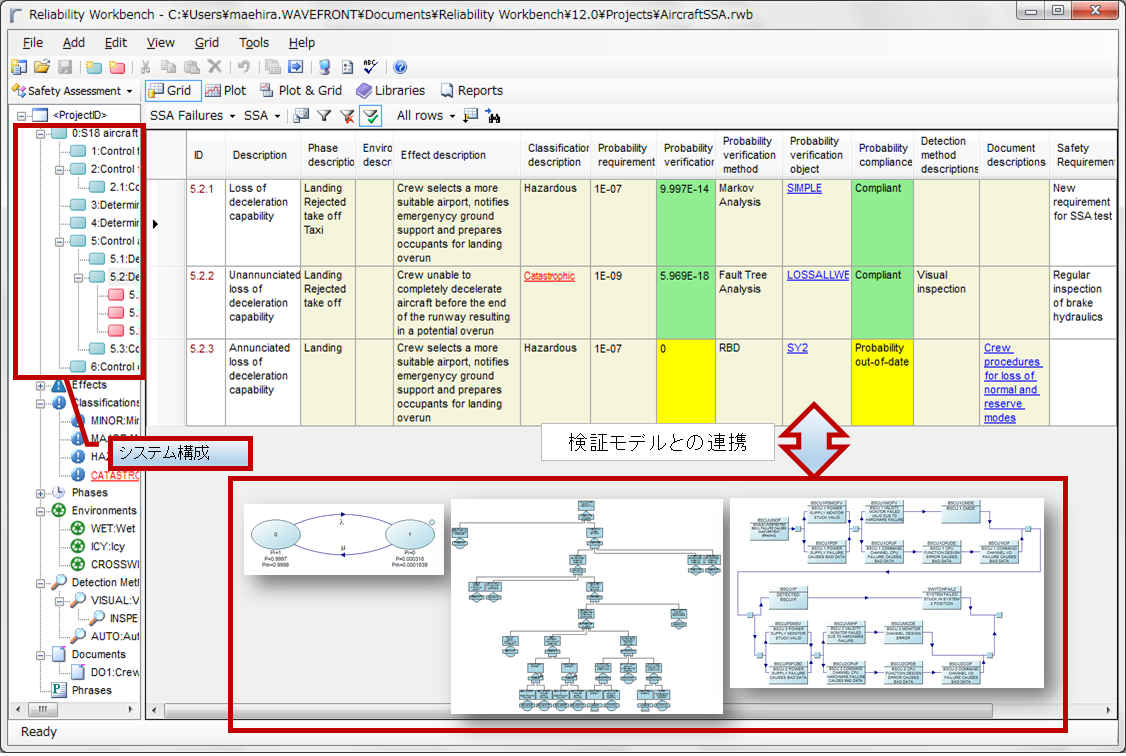Click the greyed stacked pages icon before the blue arrow

pos(272,67)
